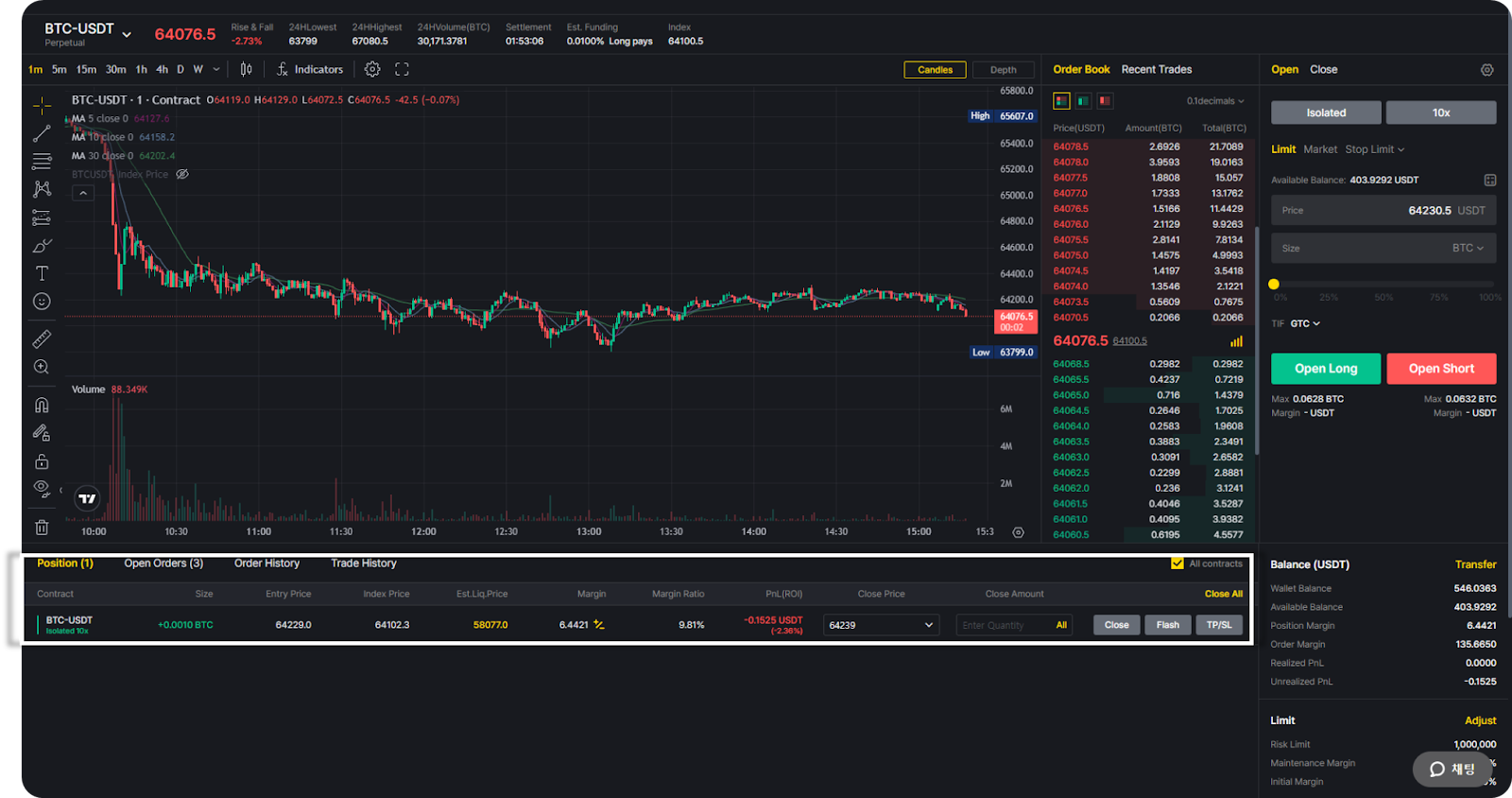Lock all drawing tools
This screenshot has height=798, width=1512.
coord(42,461)
